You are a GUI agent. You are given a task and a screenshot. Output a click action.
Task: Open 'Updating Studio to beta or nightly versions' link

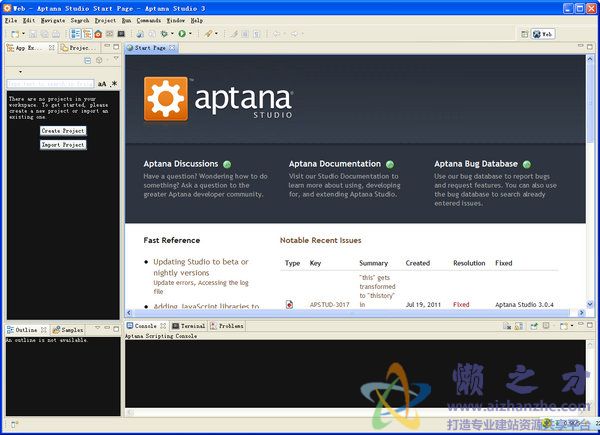point(201,267)
